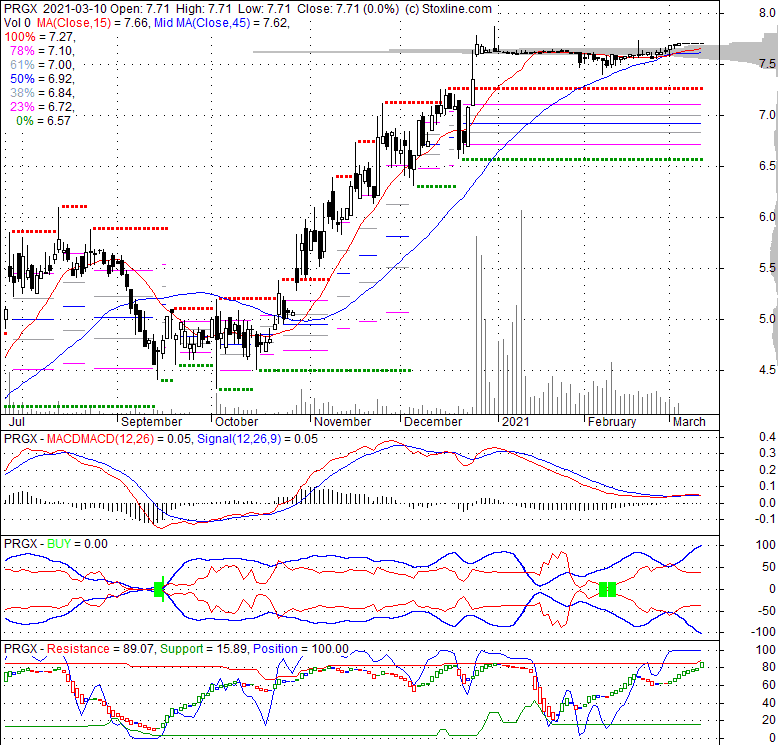780x745 pixels.
Task: Click the -100 BUY panel axis value
Action: pos(763,632)
